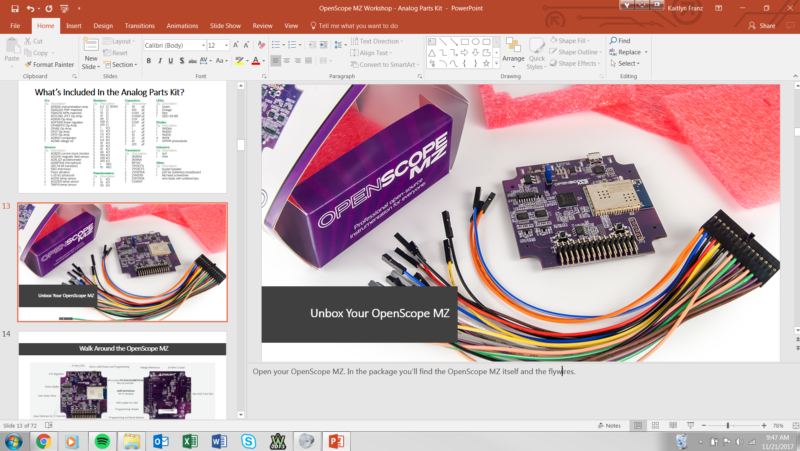Open the font size dropdown showing 12
Viewport: 800px width, 451px height.
tap(226, 45)
